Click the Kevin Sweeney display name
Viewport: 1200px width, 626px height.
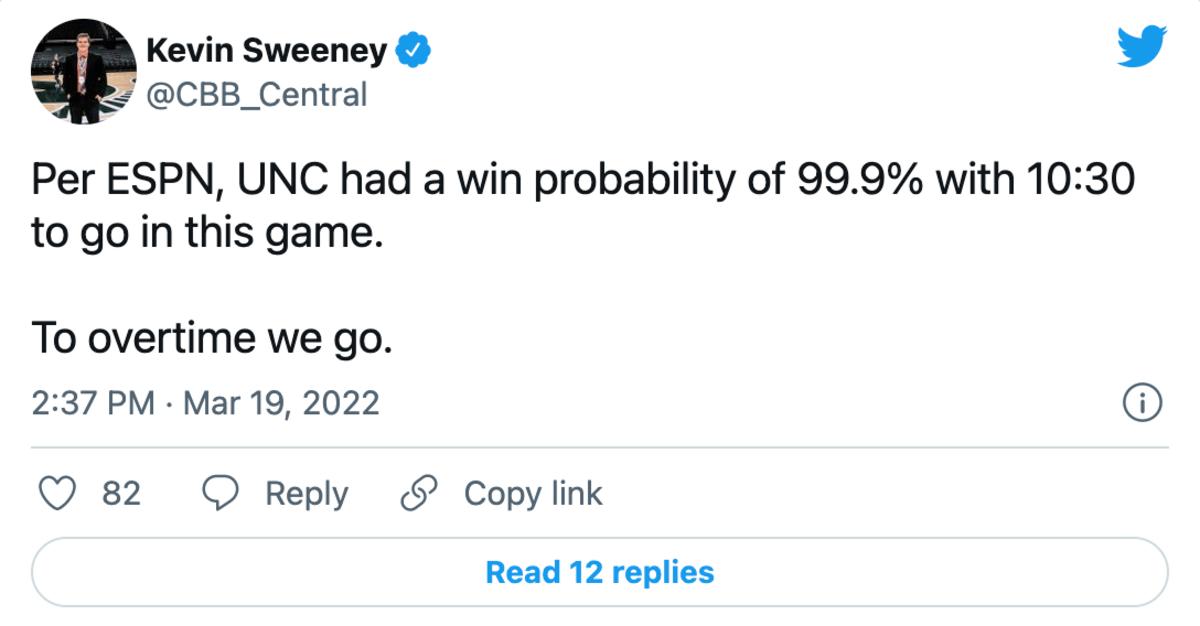pos(266,50)
